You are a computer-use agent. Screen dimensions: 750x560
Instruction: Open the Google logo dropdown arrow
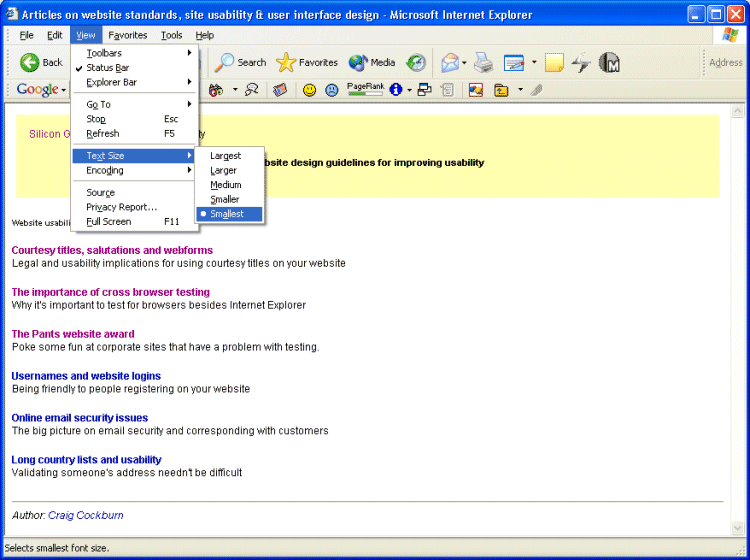[64, 90]
